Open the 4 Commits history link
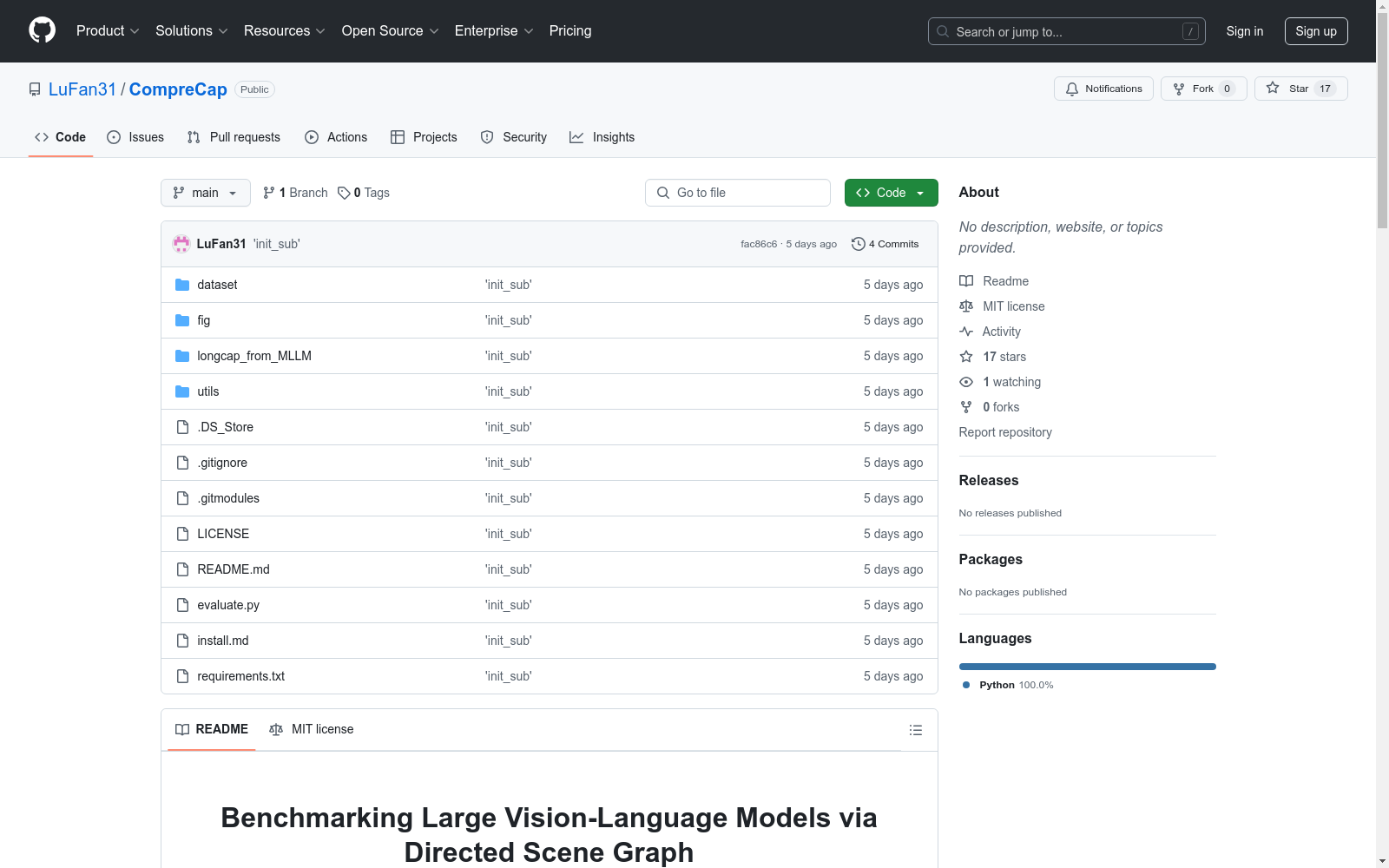 [885, 244]
